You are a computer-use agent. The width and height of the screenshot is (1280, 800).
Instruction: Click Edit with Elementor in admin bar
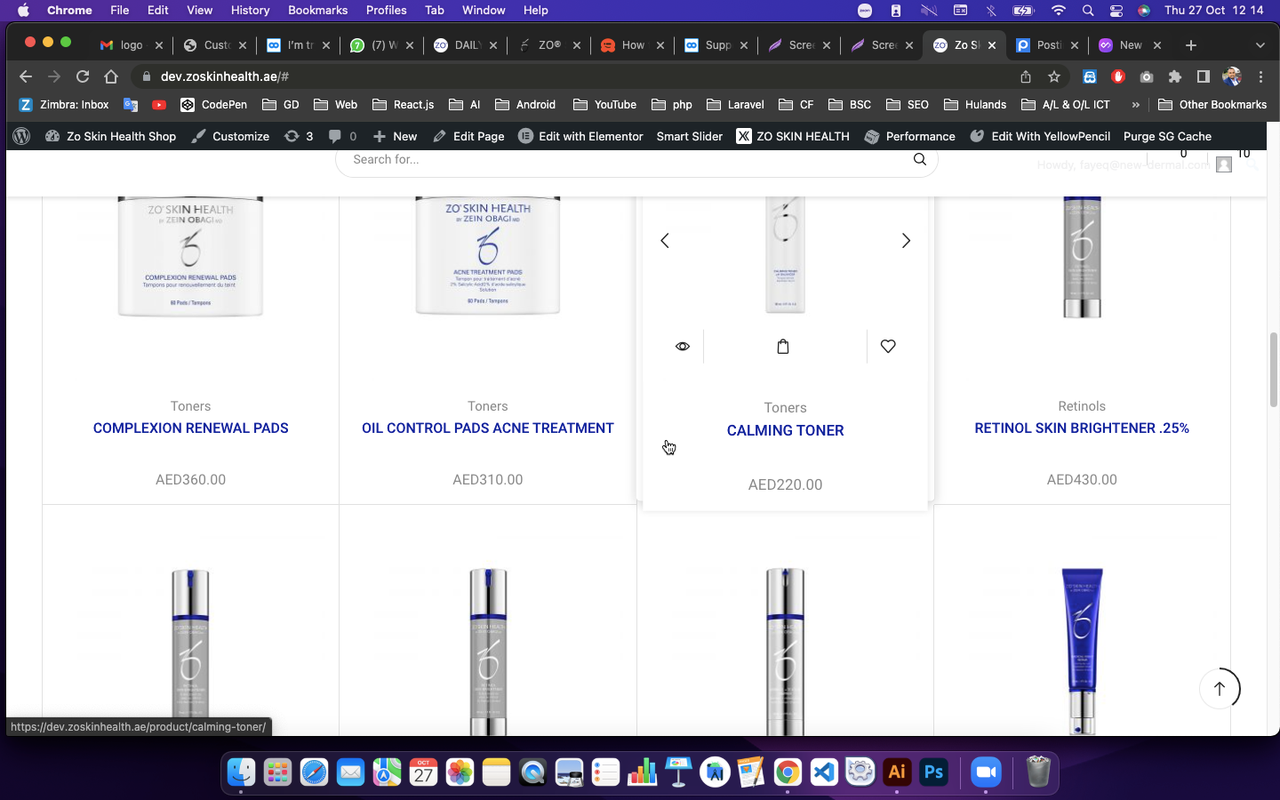tap(580, 136)
